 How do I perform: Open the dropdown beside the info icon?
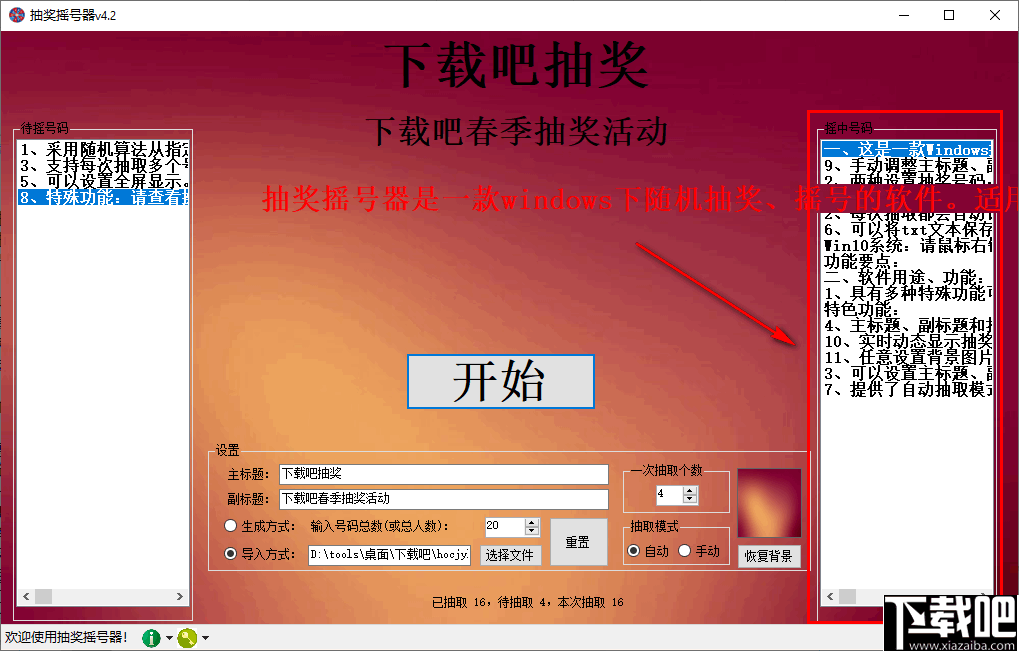click(169, 637)
